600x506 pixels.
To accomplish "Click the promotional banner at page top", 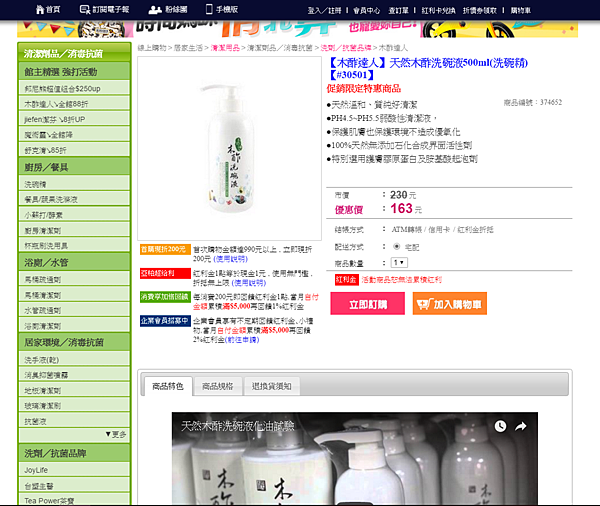I will coord(297,29).
